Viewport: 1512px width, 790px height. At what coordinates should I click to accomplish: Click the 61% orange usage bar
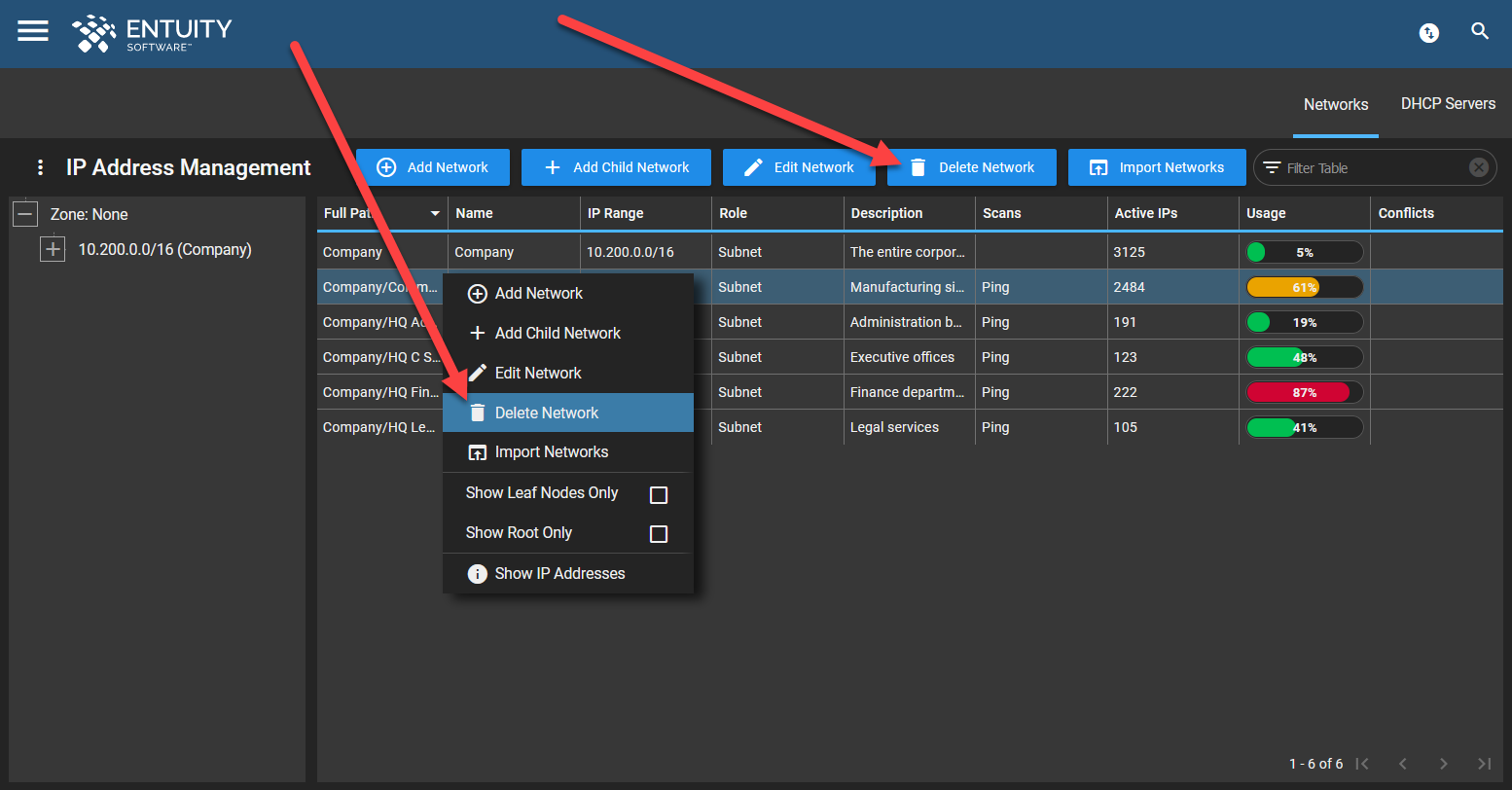1305,287
